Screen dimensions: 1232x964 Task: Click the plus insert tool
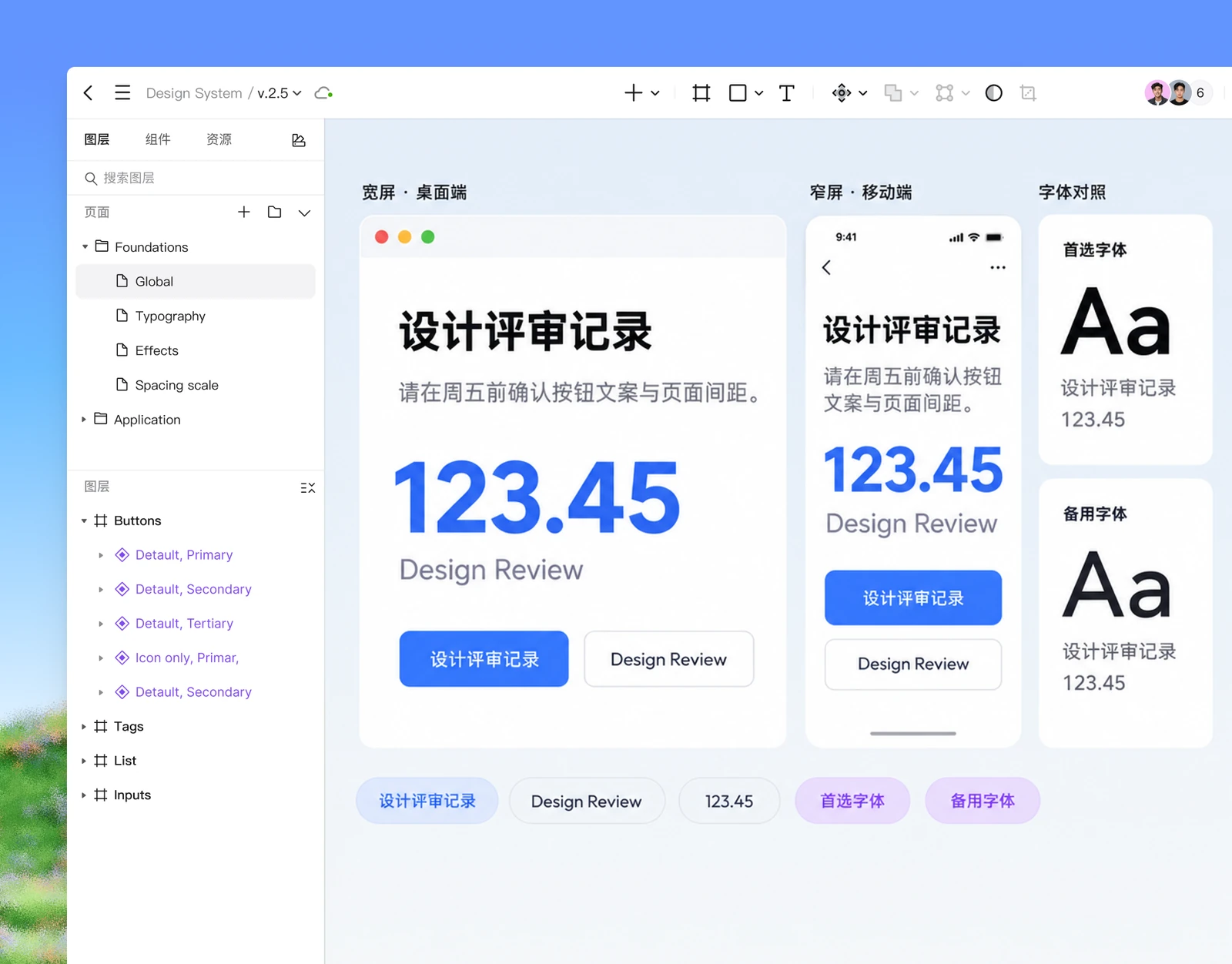click(633, 93)
